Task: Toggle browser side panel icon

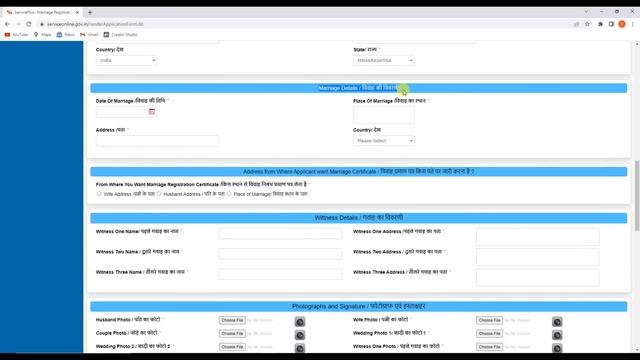Action: (x=611, y=24)
